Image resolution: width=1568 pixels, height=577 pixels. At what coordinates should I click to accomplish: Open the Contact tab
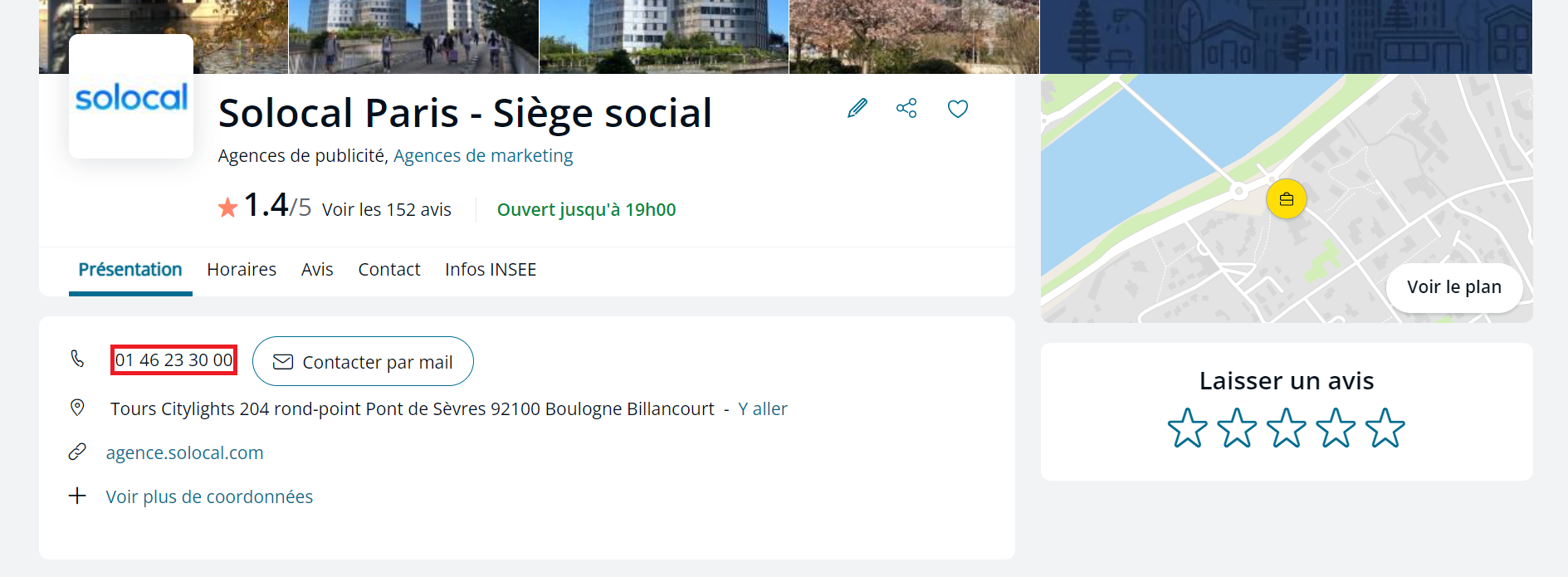tap(389, 270)
